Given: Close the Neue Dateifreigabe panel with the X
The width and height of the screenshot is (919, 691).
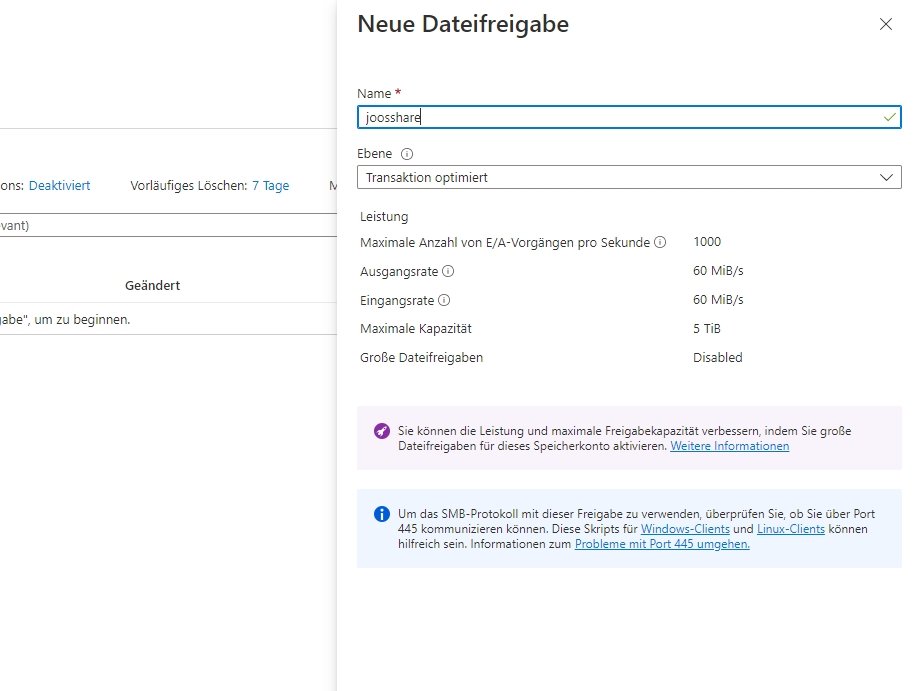Looking at the screenshot, I should 886,24.
